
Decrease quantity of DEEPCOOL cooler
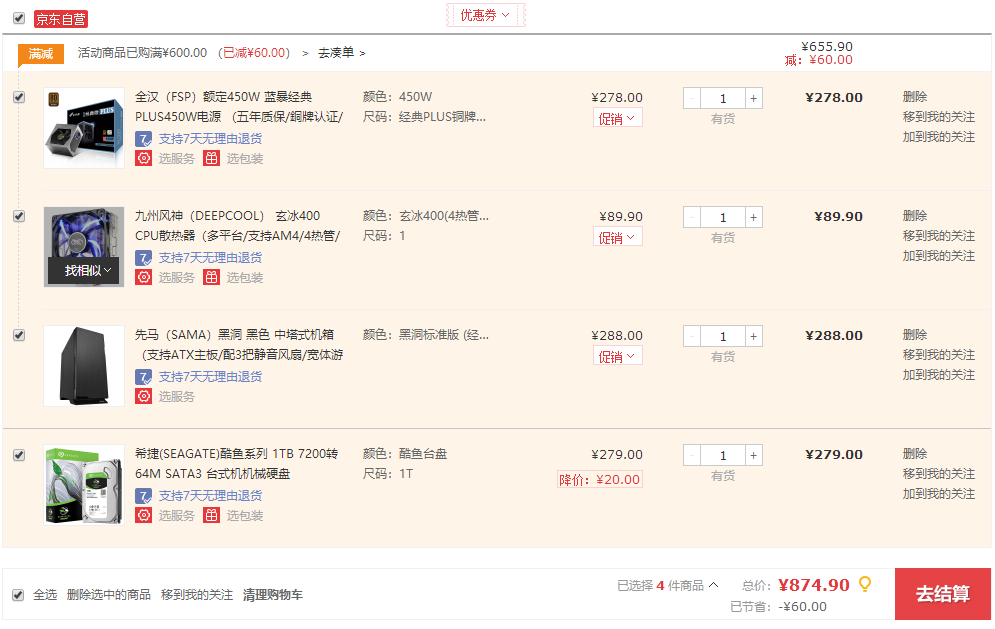coord(692,217)
